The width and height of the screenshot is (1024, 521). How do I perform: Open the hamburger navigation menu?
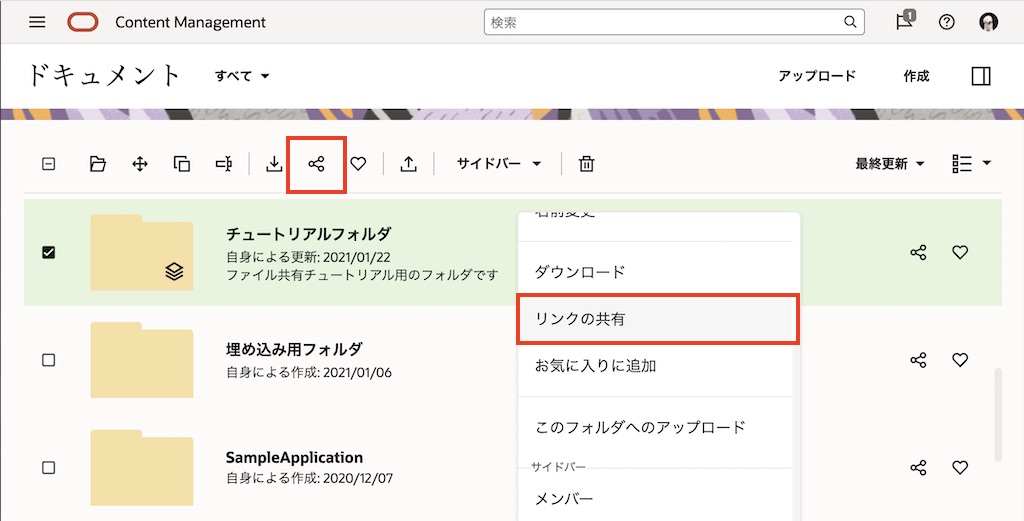37,22
